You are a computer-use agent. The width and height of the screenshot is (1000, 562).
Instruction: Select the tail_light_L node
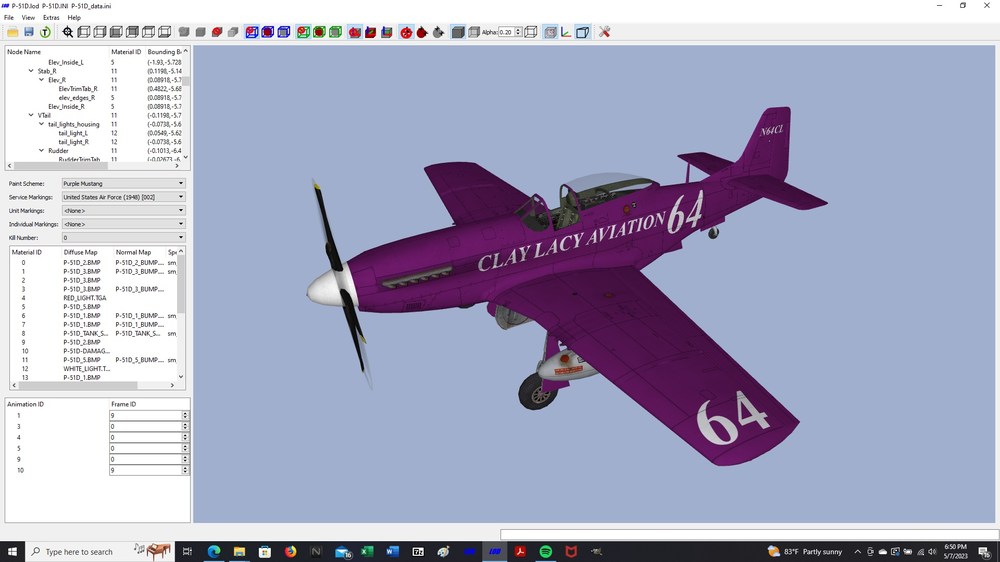tap(73, 133)
